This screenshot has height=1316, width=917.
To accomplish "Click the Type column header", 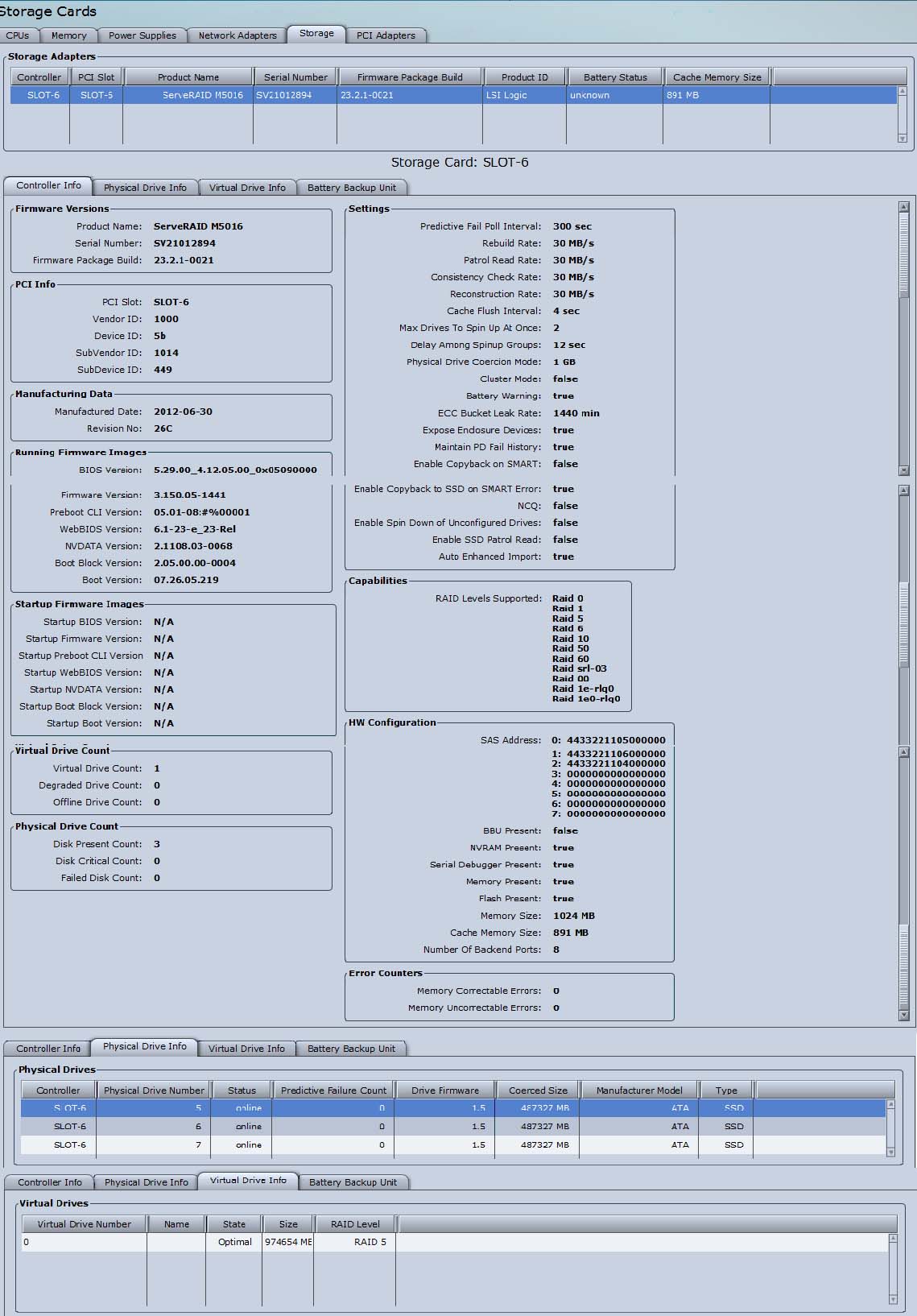I will (726, 1090).
